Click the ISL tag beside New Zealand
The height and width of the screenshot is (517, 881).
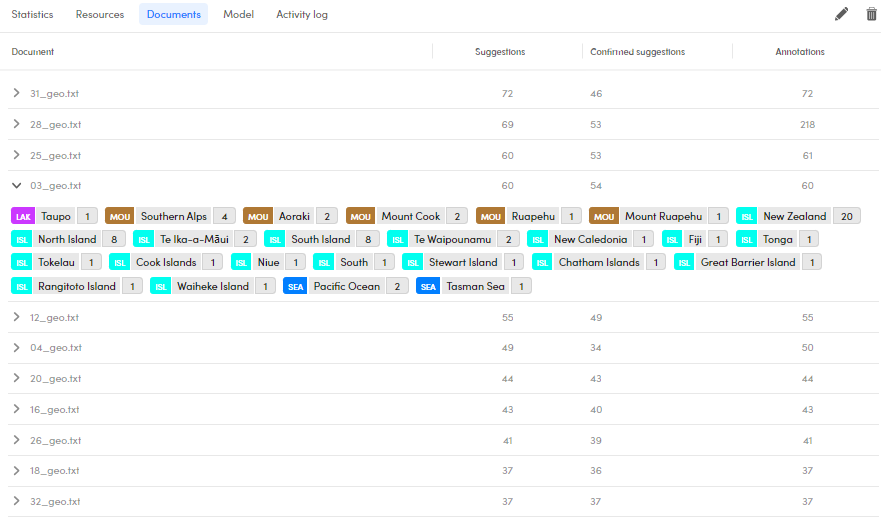(x=747, y=216)
